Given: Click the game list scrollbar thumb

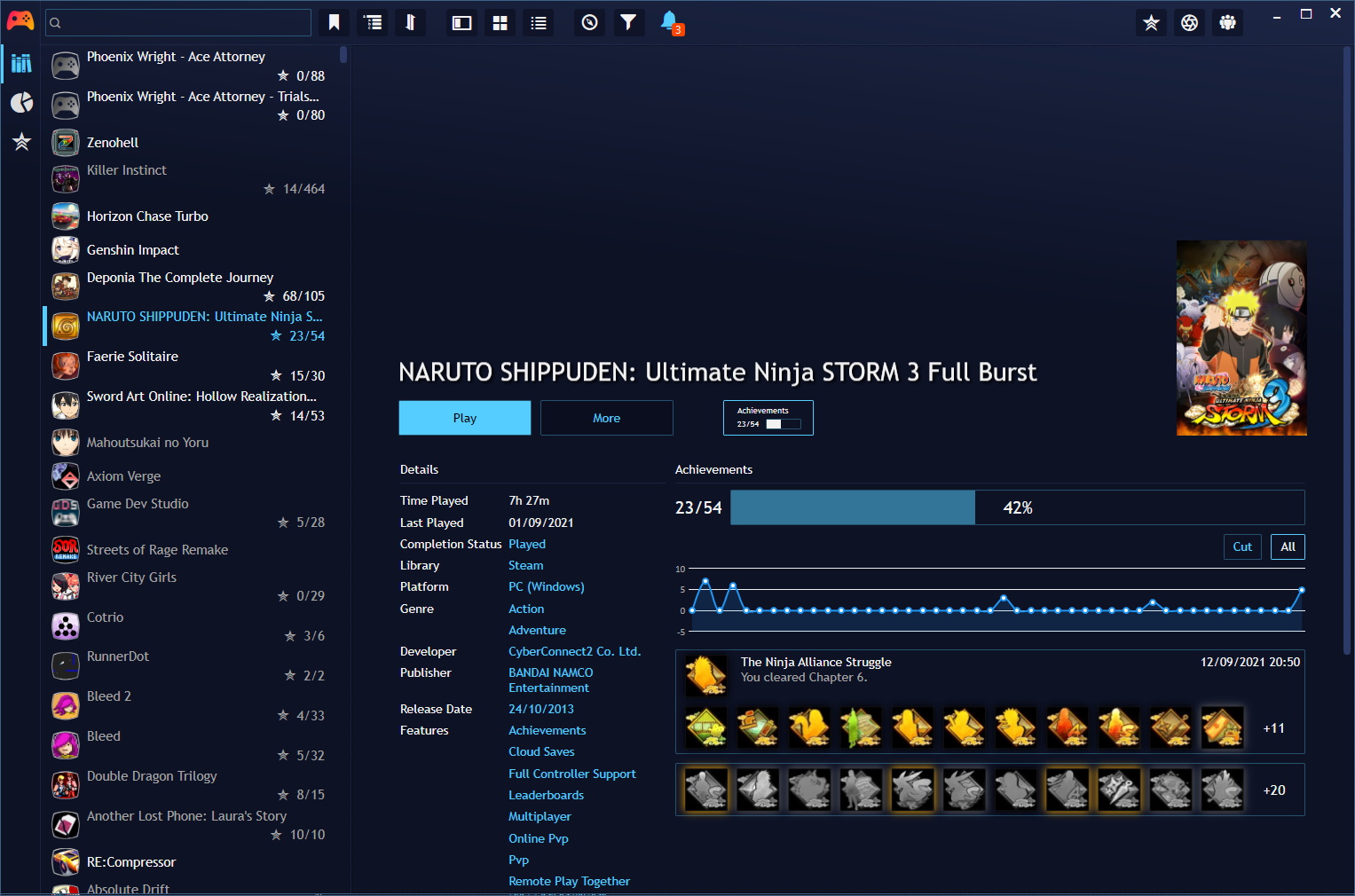Looking at the screenshot, I should tap(343, 55).
